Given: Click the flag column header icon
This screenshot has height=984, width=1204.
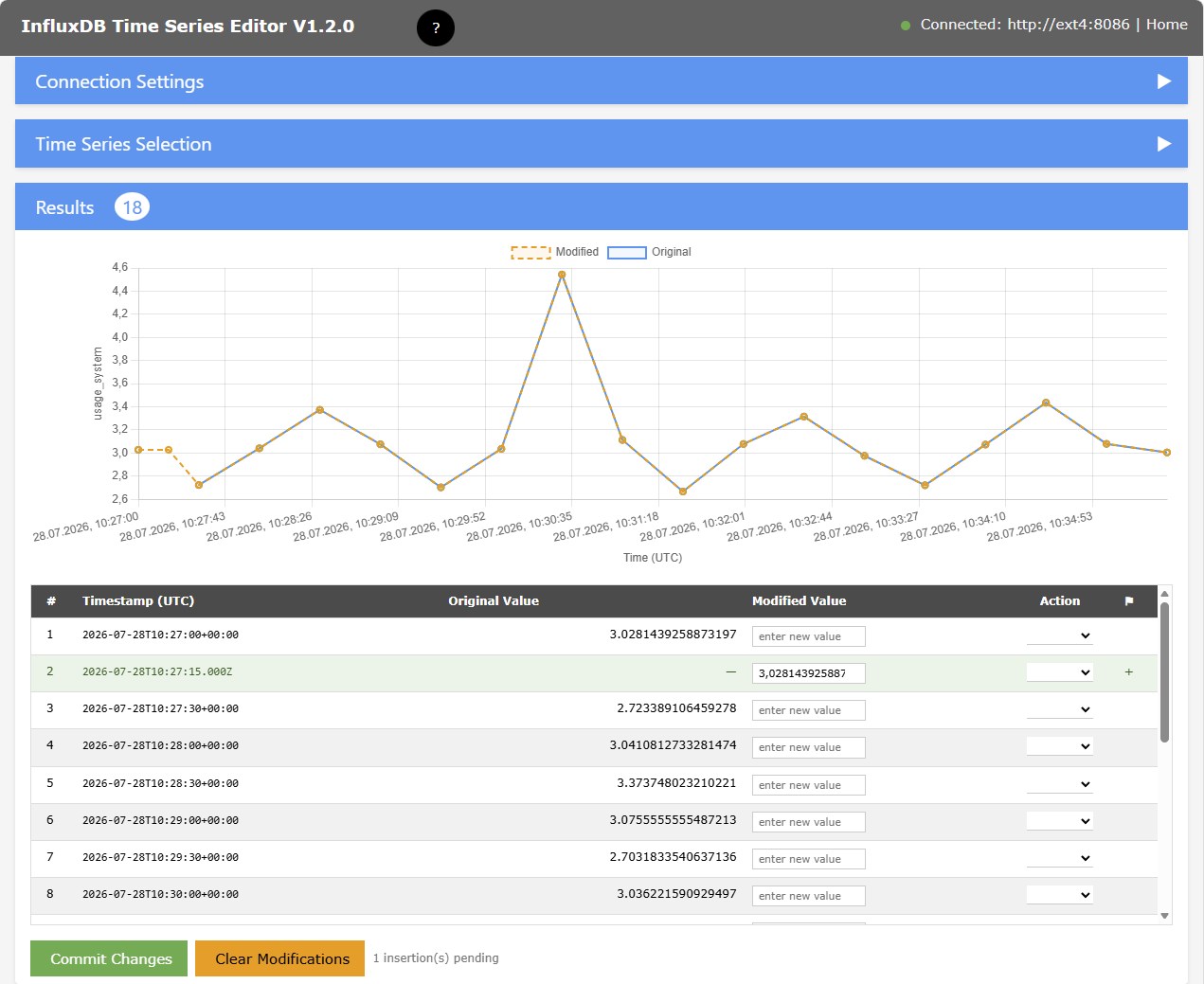Looking at the screenshot, I should (1129, 601).
